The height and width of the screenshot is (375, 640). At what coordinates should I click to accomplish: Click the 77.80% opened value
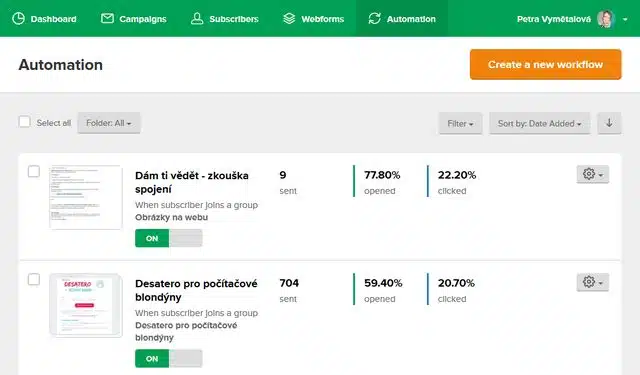click(382, 175)
